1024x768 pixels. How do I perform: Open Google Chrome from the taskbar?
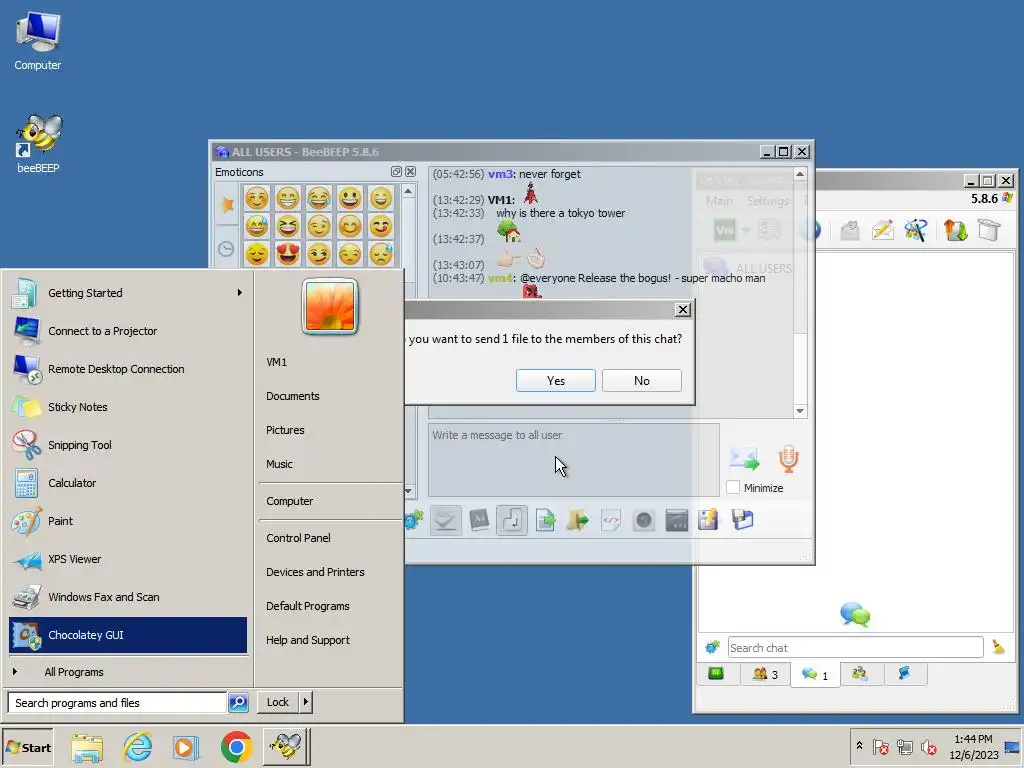(236, 747)
